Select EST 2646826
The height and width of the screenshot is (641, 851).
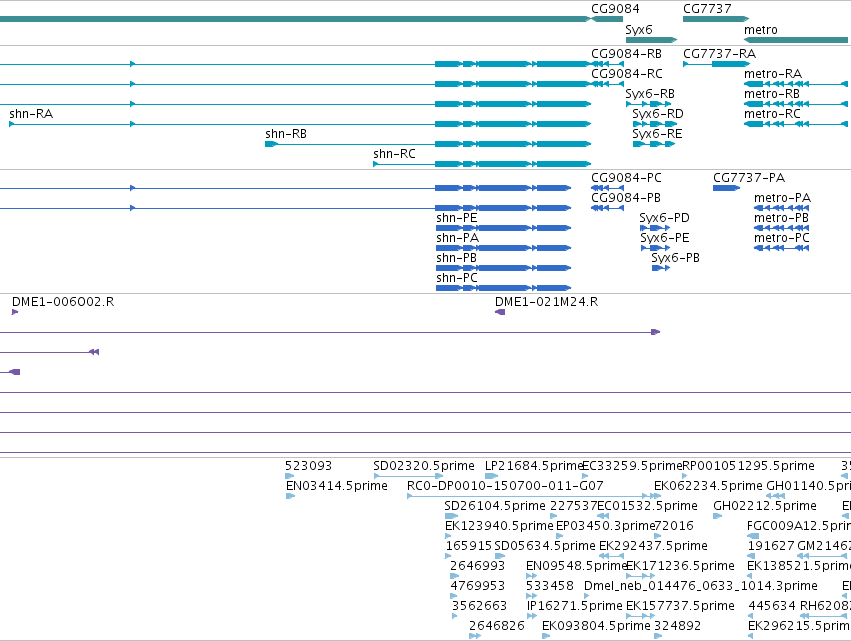(x=475, y=636)
